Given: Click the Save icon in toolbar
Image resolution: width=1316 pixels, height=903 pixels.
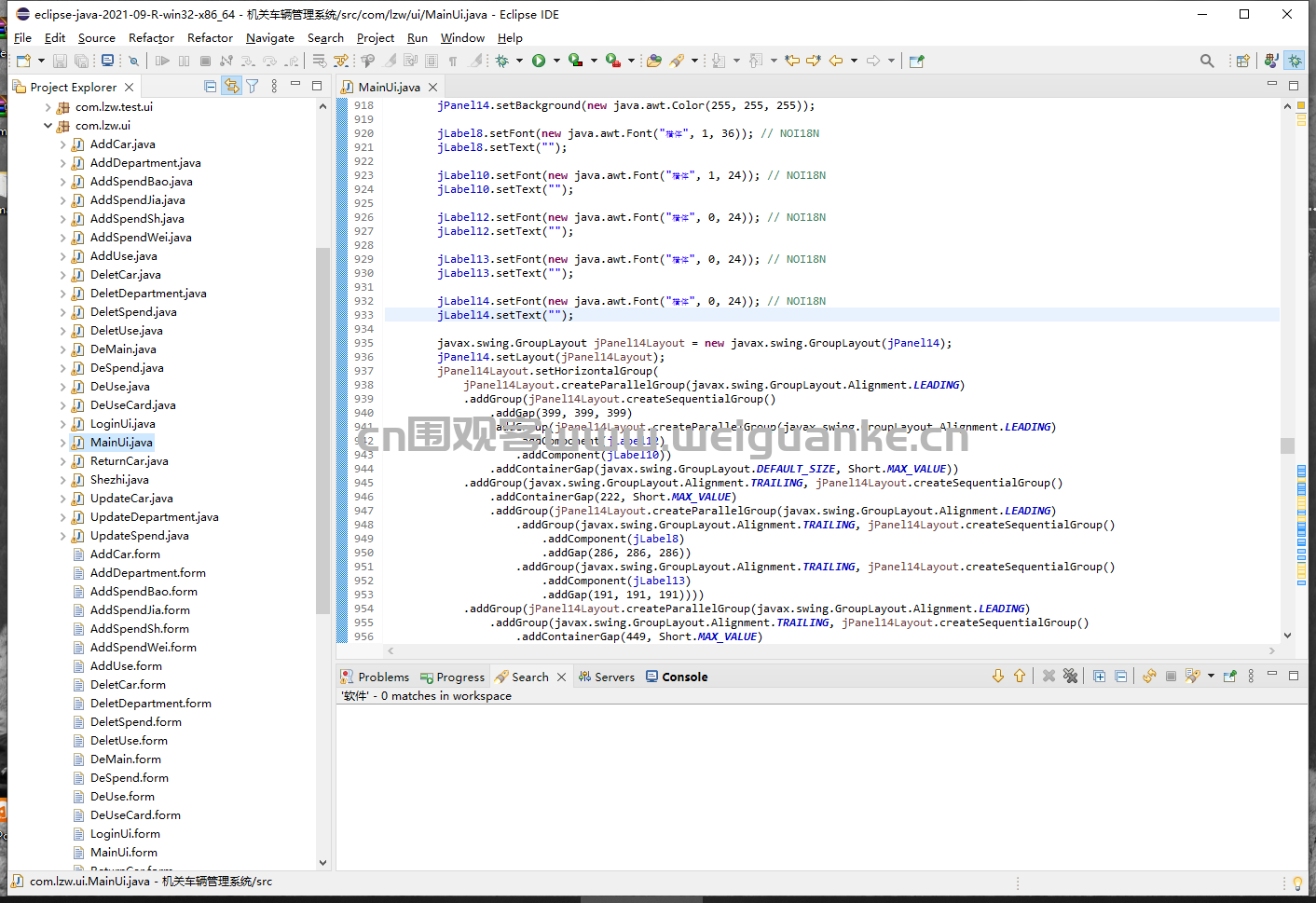Looking at the screenshot, I should (x=60, y=61).
